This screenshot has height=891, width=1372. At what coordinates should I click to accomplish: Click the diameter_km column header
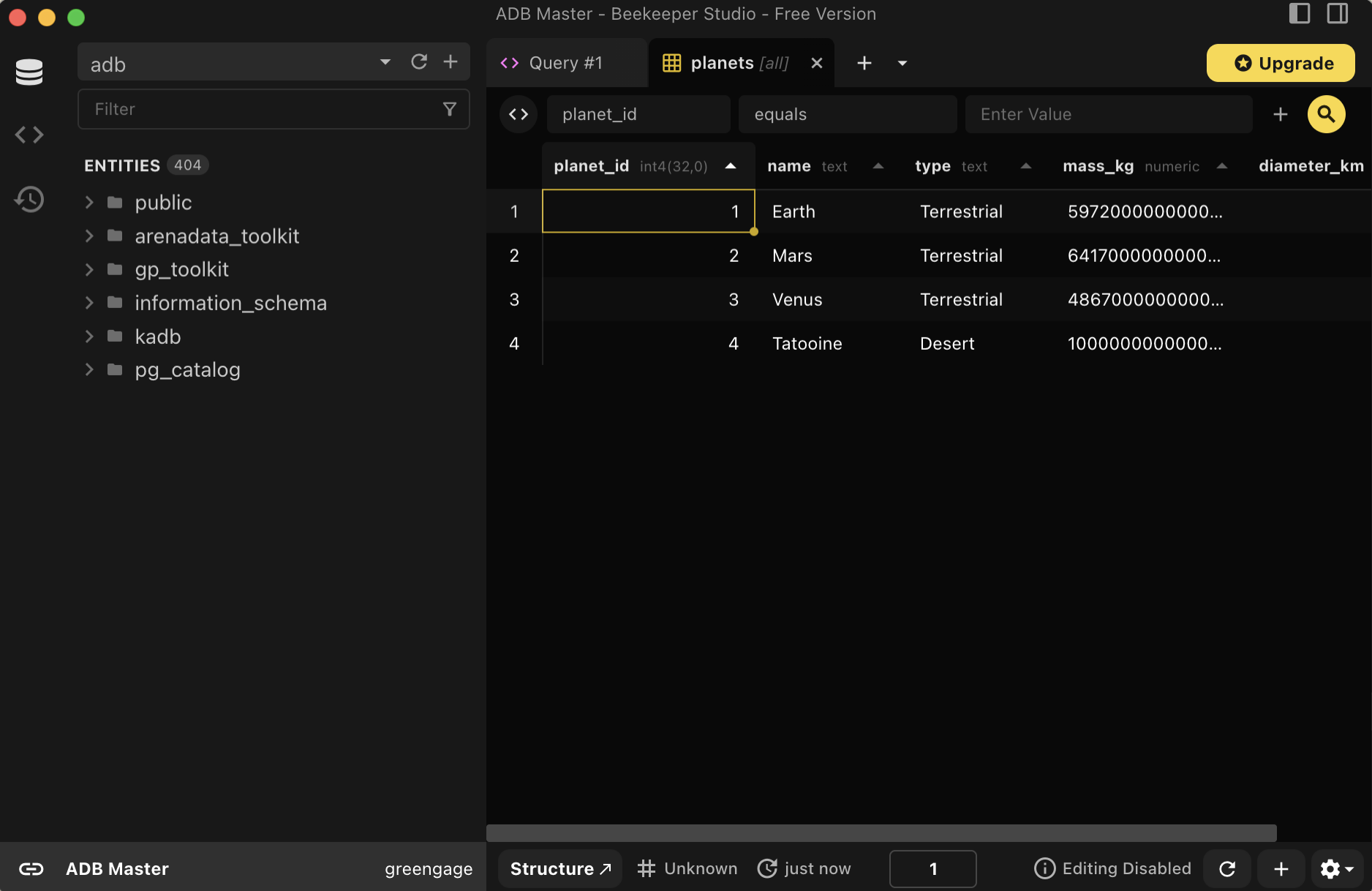(1311, 166)
